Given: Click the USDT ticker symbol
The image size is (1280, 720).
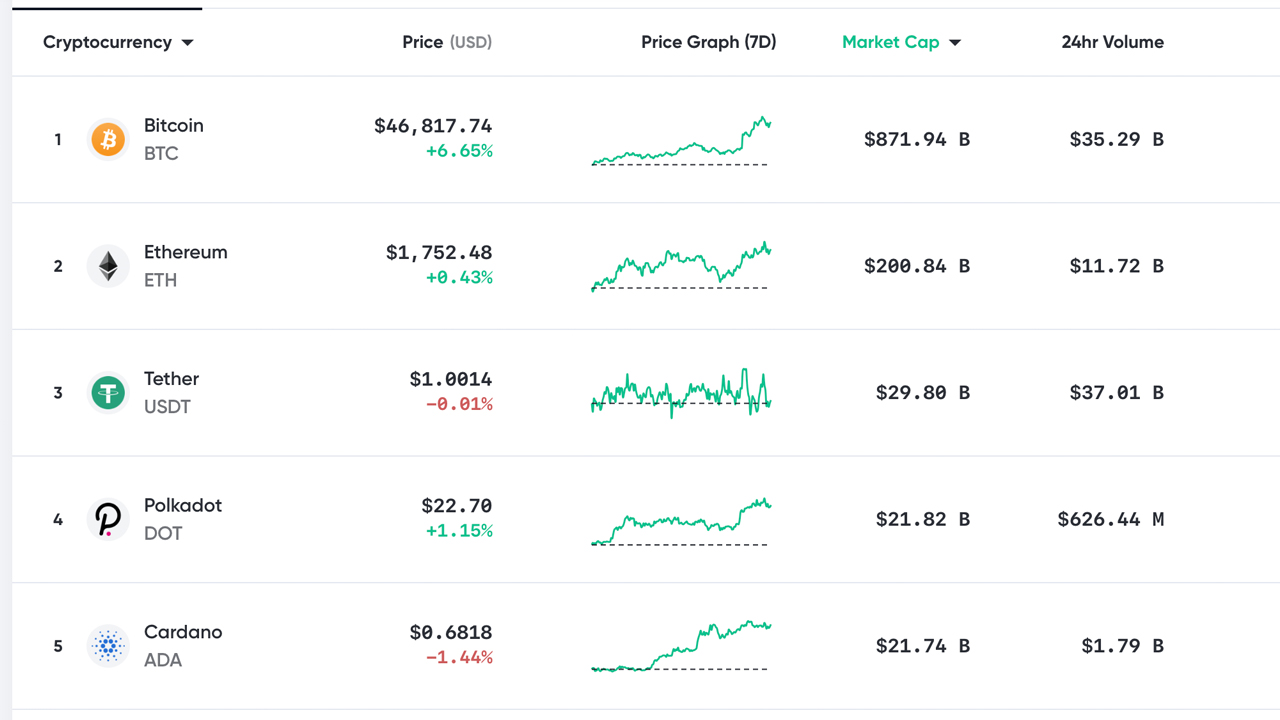Looking at the screenshot, I should [x=167, y=407].
